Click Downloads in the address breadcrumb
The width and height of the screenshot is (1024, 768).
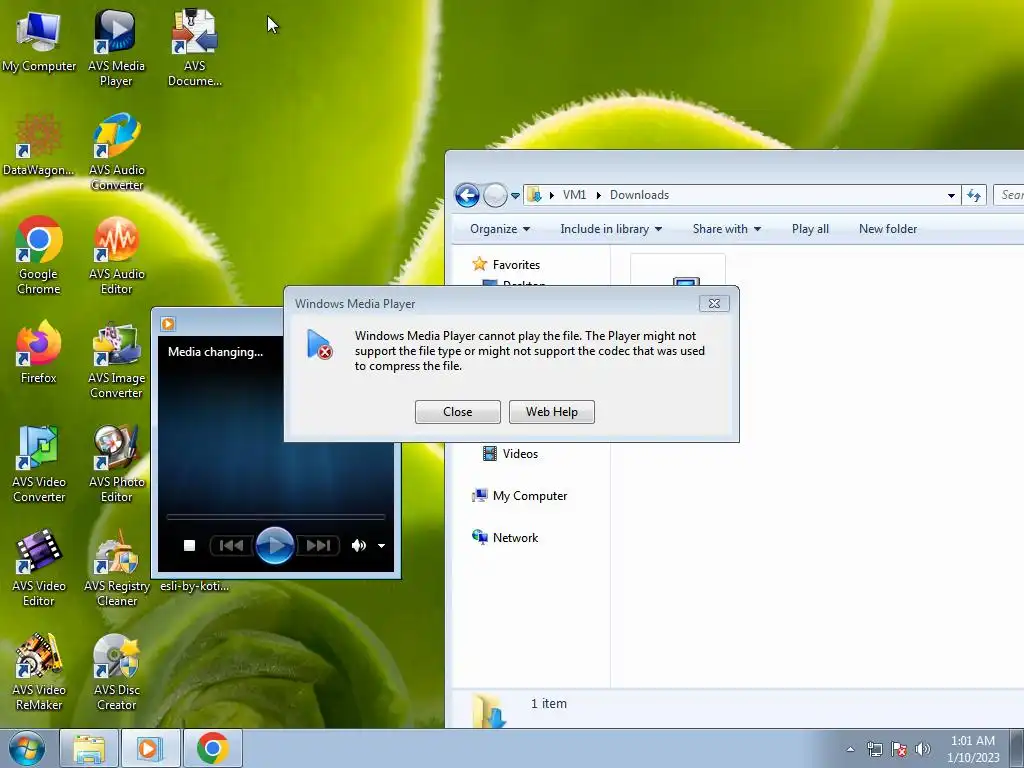coord(639,195)
